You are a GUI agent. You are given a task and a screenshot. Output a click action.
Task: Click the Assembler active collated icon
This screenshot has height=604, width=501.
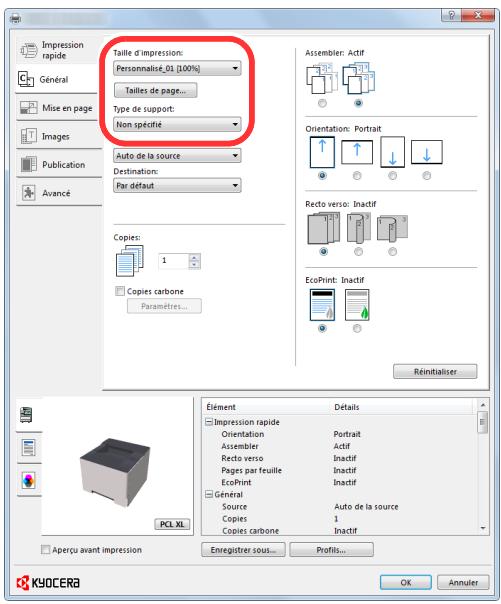pos(359,79)
